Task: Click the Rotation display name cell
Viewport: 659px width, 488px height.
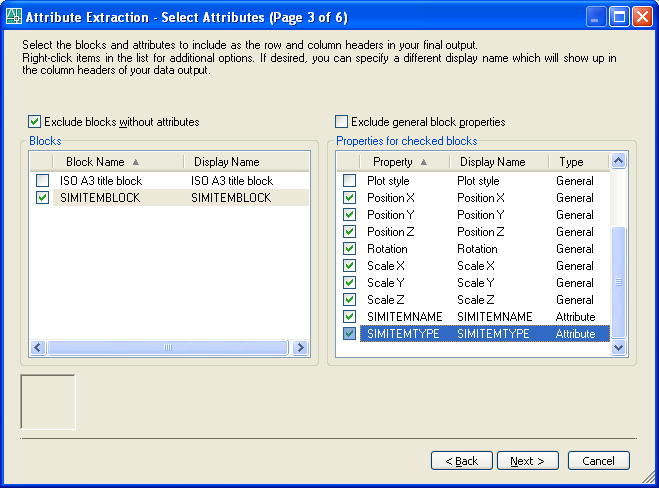Action: (477, 249)
